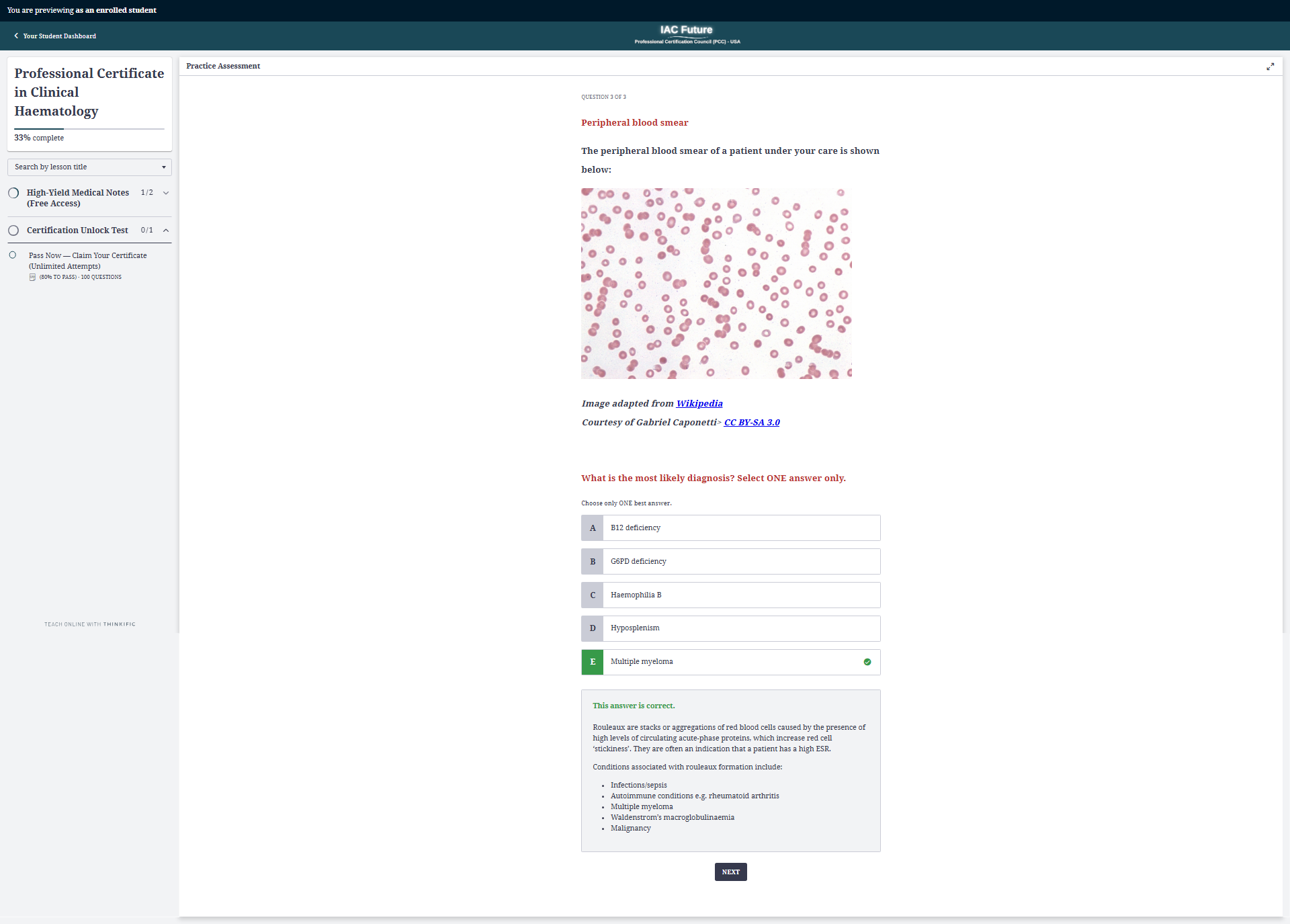
Task: Go to Your Student Dashboard
Action: point(59,36)
